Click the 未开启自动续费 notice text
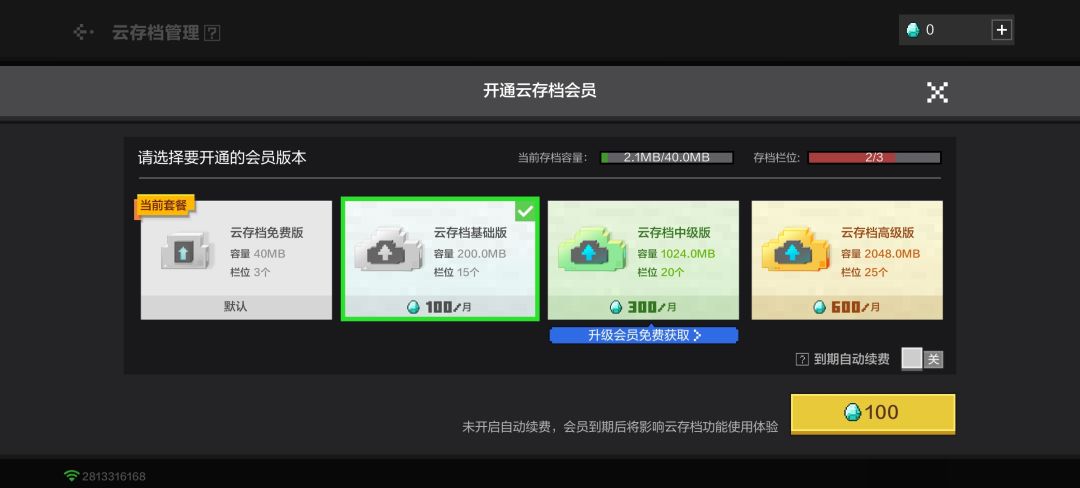Image resolution: width=1080 pixels, height=488 pixels. (x=620, y=427)
